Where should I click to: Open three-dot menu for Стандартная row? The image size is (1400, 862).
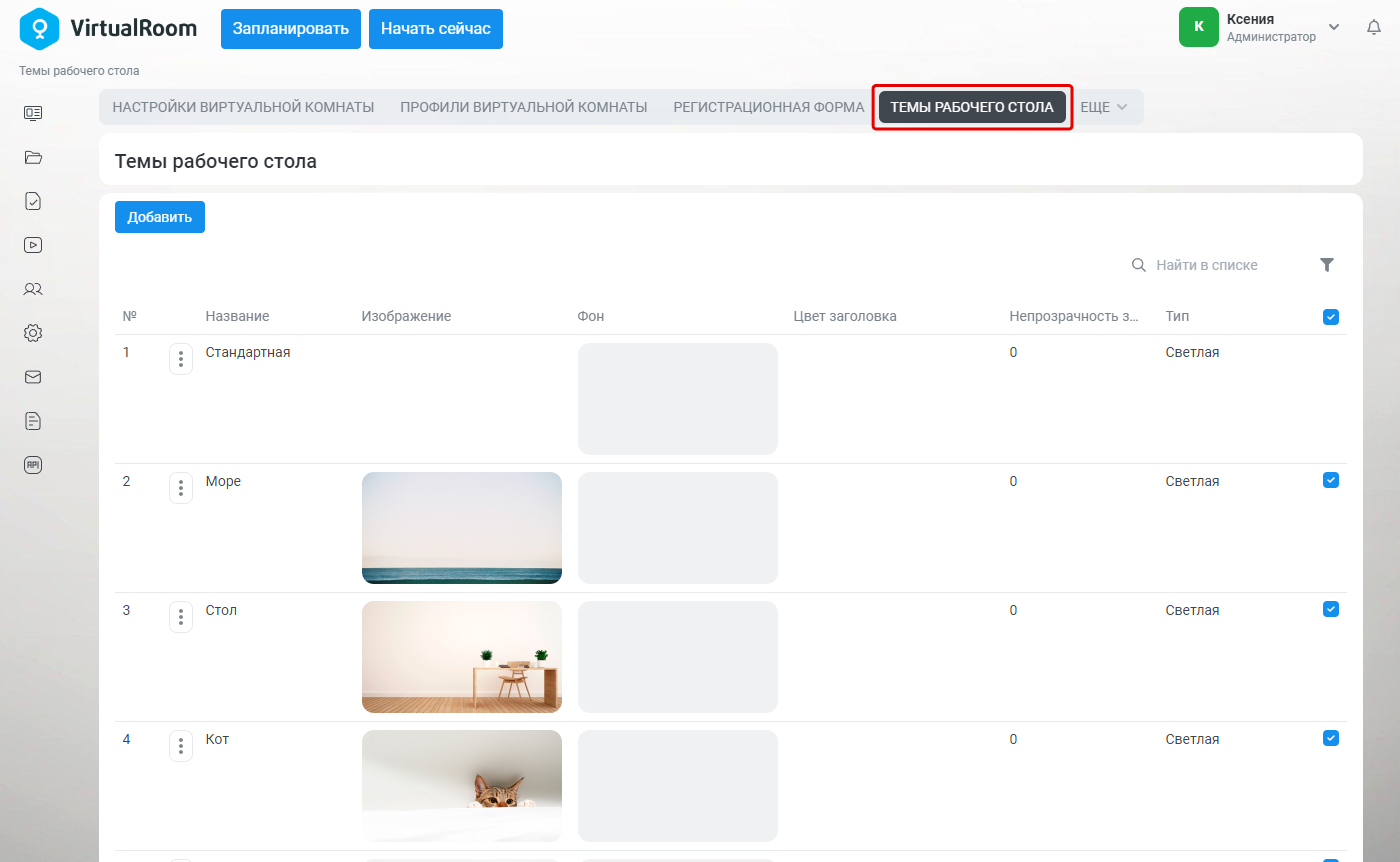tap(181, 359)
